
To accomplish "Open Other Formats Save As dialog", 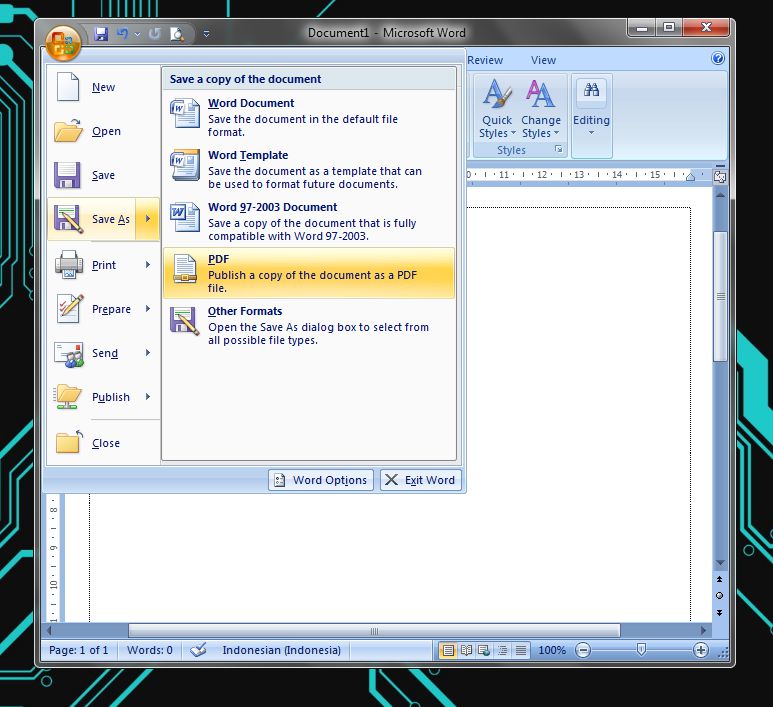I will (309, 325).
